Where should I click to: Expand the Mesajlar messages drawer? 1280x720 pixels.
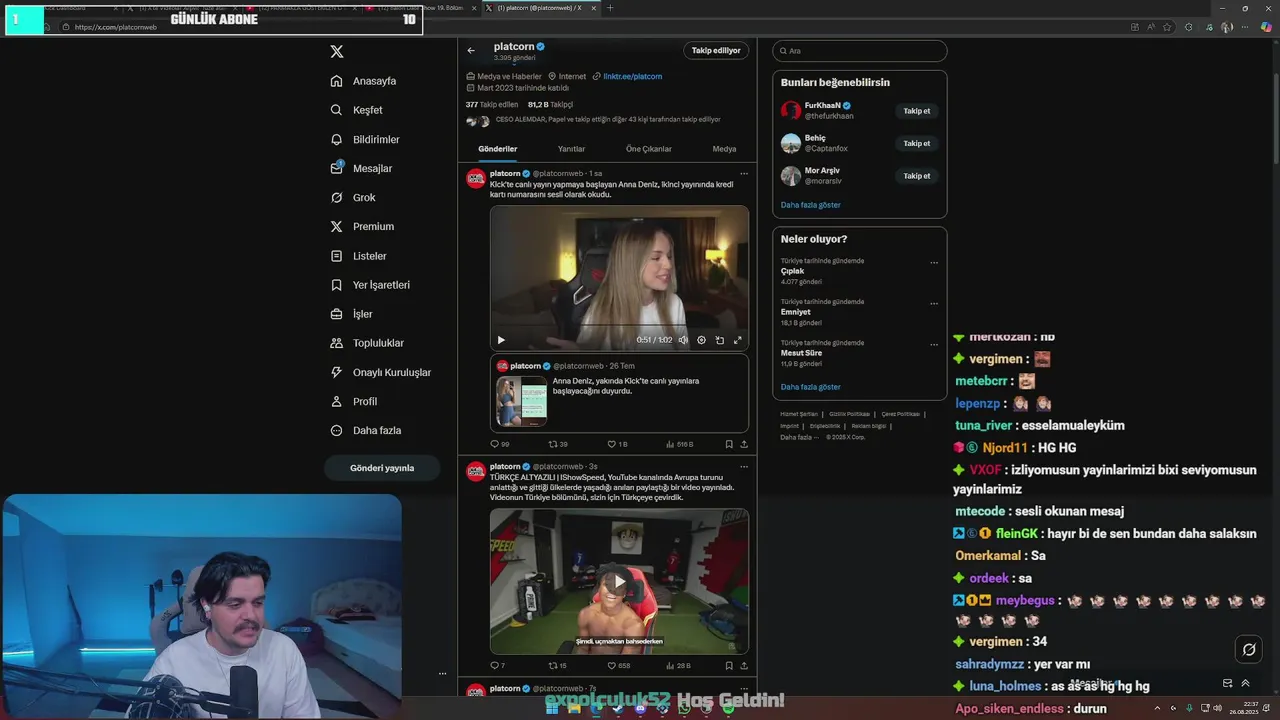pos(1245,683)
